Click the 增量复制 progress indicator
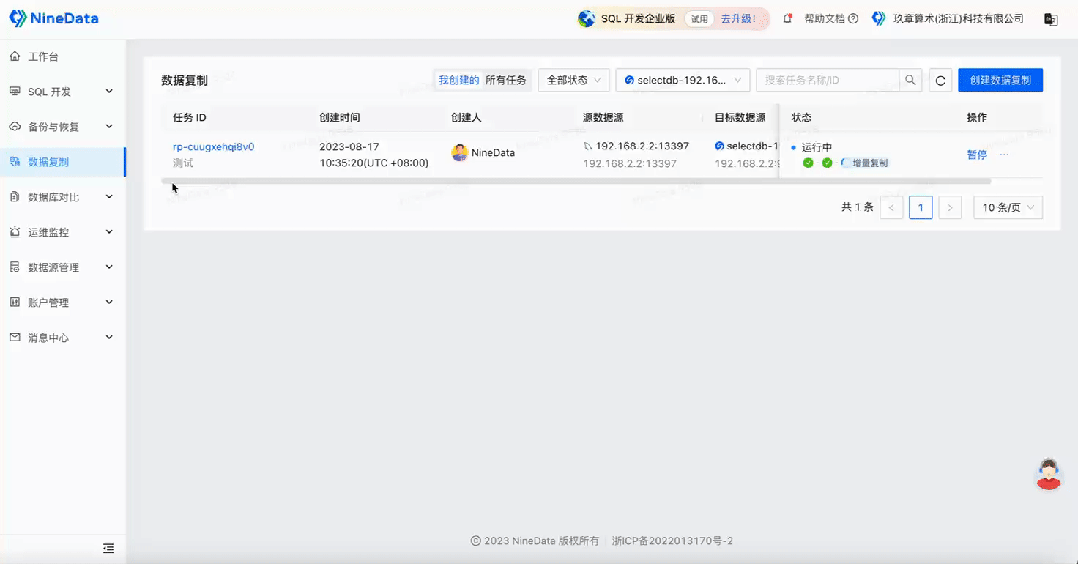This screenshot has width=1078, height=564. 865,163
